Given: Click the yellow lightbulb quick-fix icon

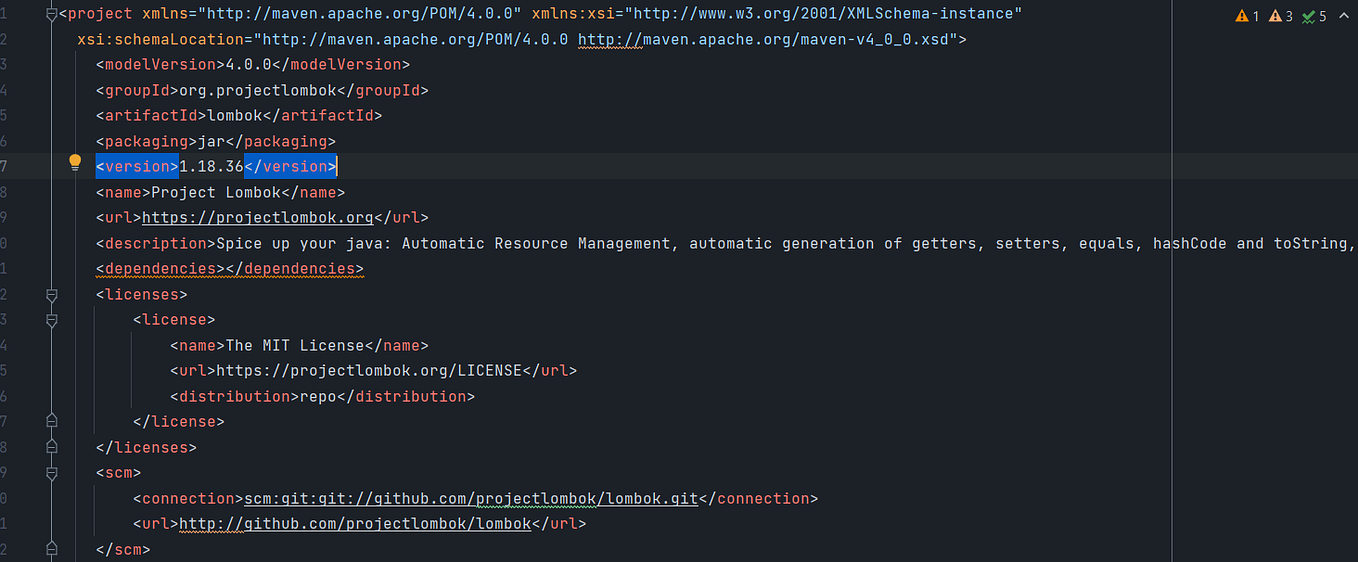Looking at the screenshot, I should pos(75,163).
